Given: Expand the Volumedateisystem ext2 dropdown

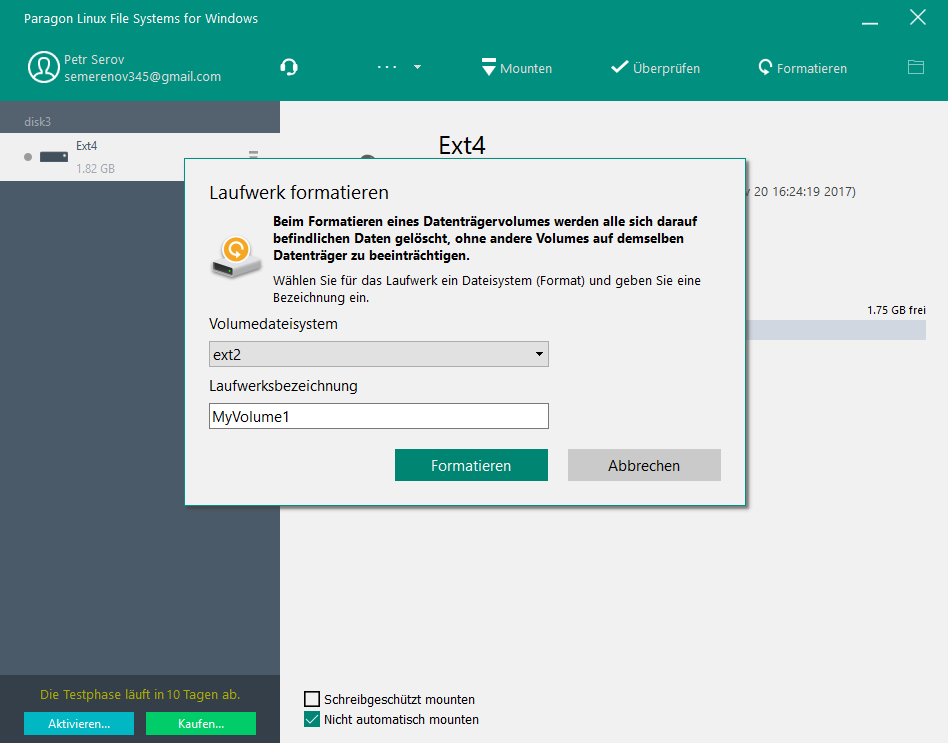Looking at the screenshot, I should point(378,354).
